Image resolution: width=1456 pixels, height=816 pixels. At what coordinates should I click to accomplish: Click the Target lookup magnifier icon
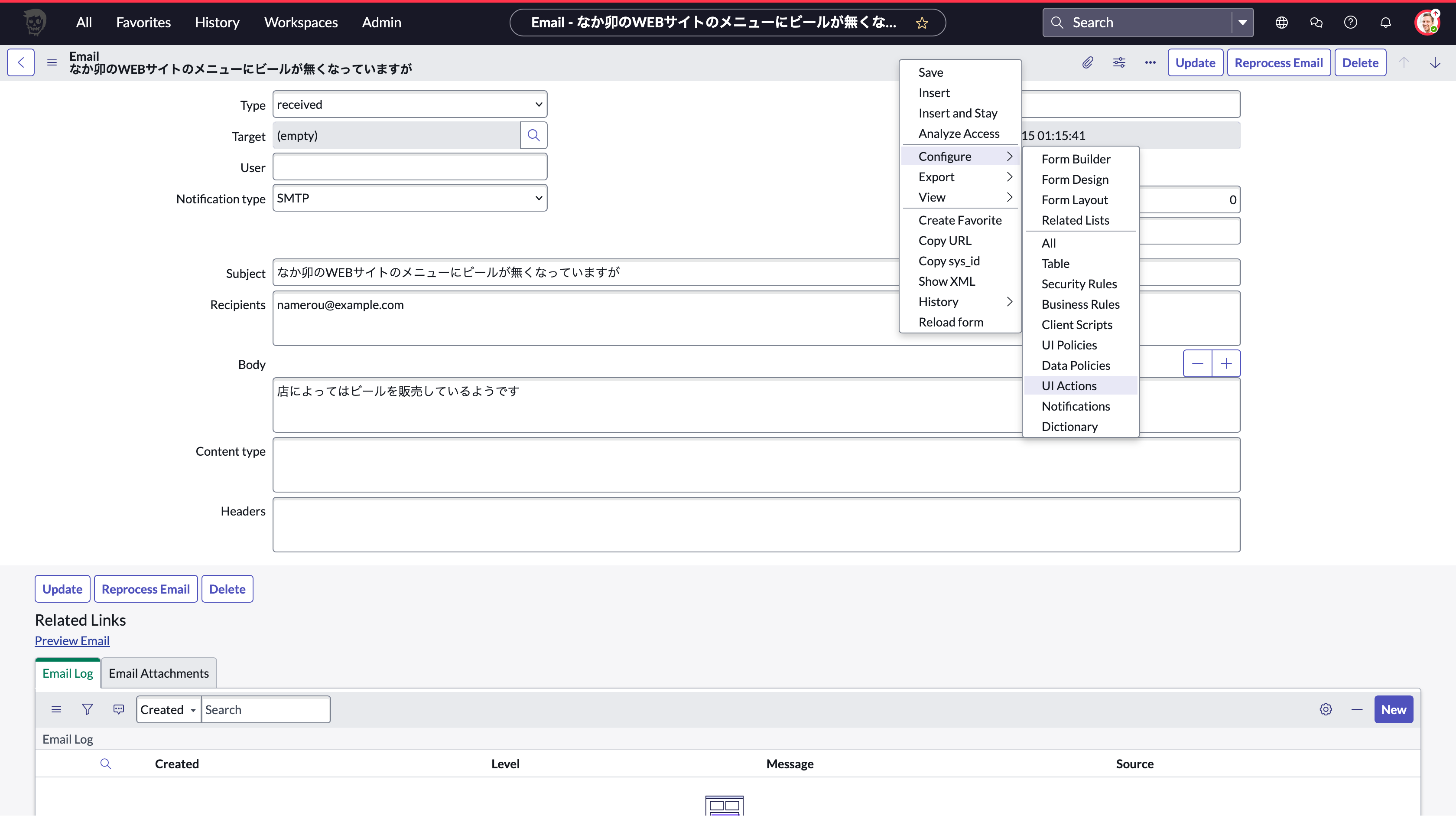click(x=533, y=136)
